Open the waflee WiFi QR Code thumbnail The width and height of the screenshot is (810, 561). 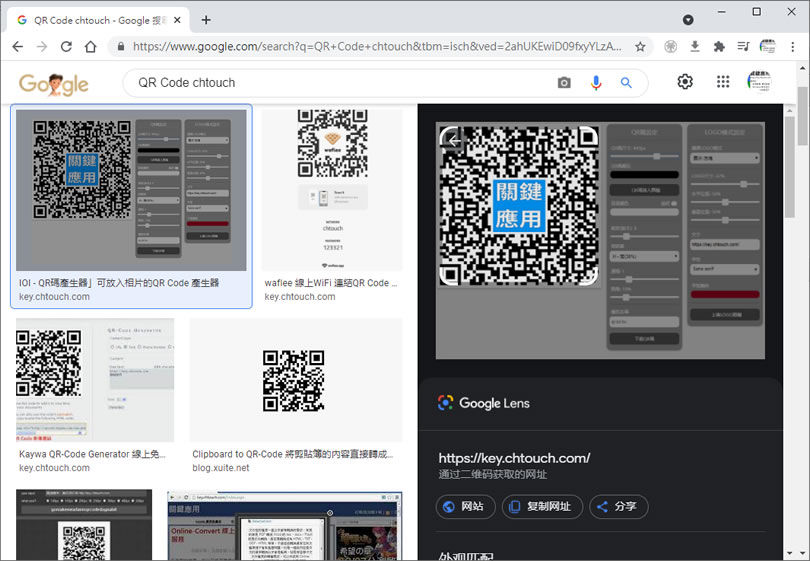tap(332, 190)
